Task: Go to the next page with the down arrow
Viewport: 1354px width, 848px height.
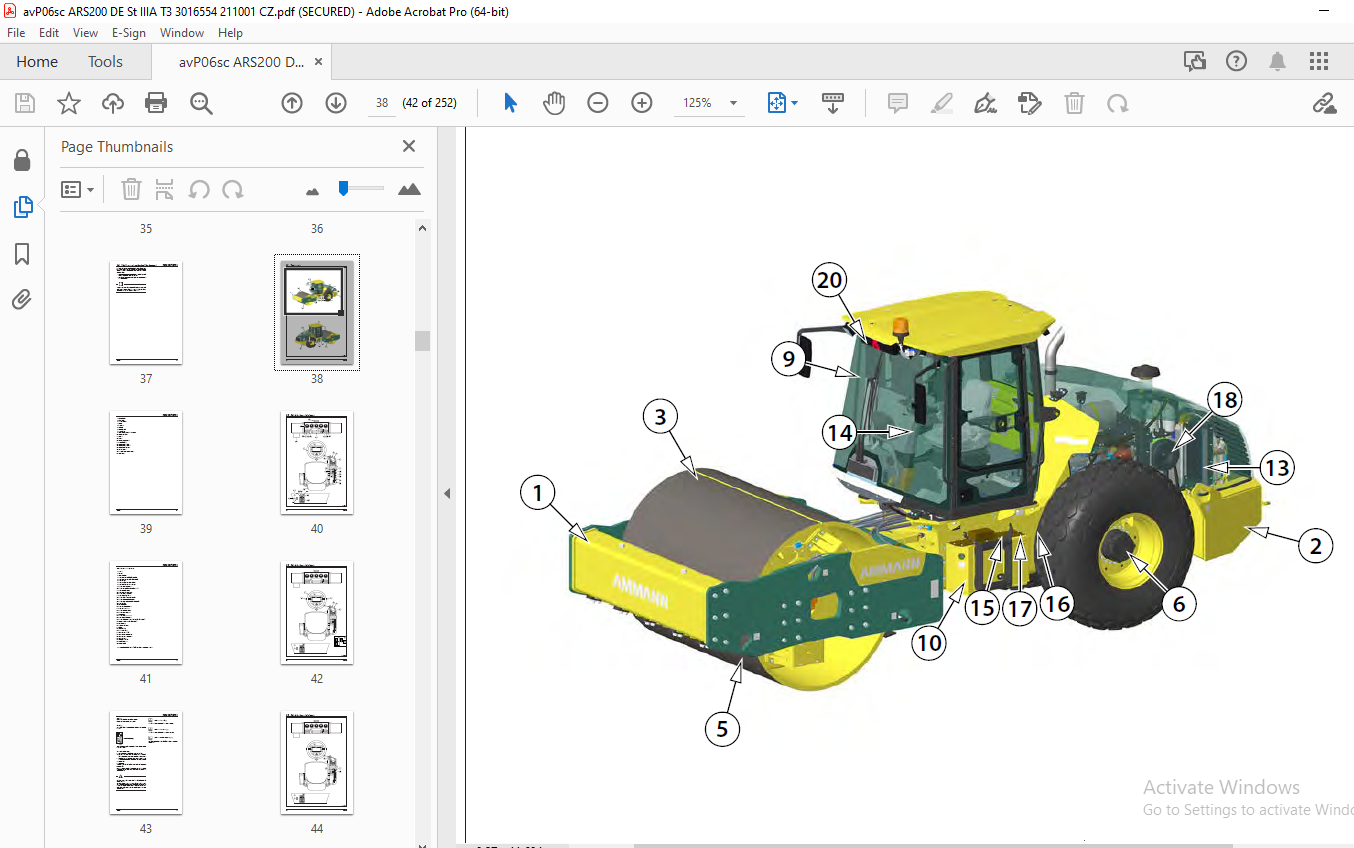Action: point(336,103)
